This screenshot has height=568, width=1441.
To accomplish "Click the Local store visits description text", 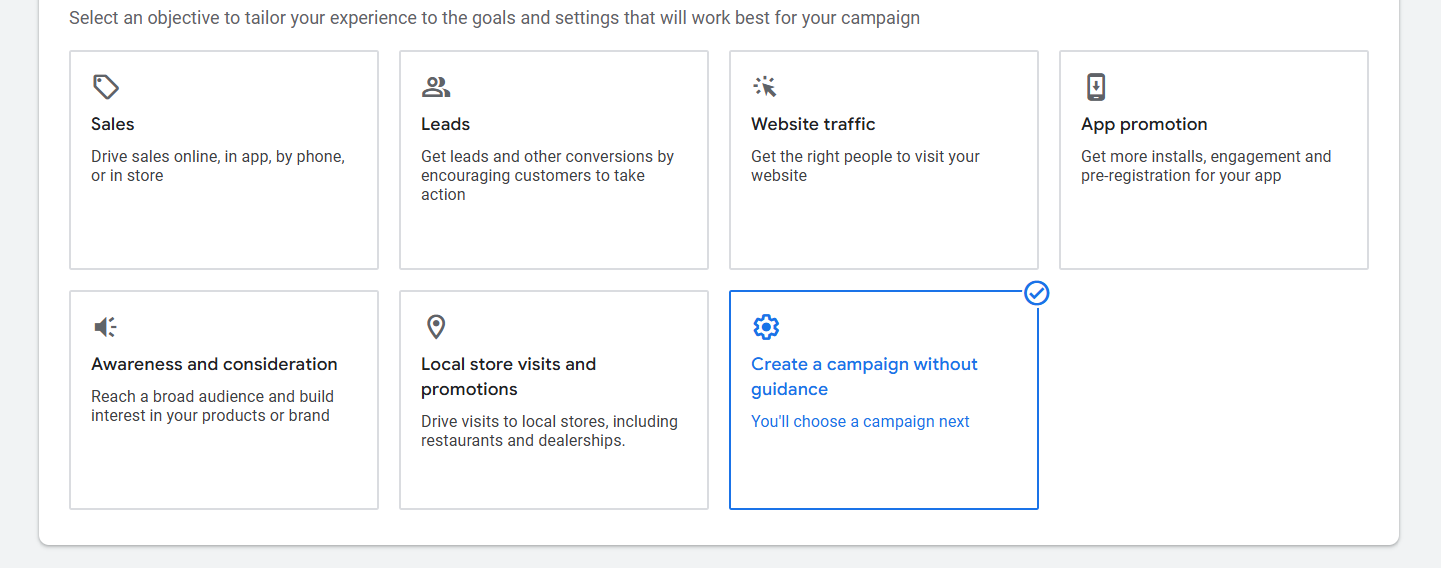I will (x=549, y=431).
